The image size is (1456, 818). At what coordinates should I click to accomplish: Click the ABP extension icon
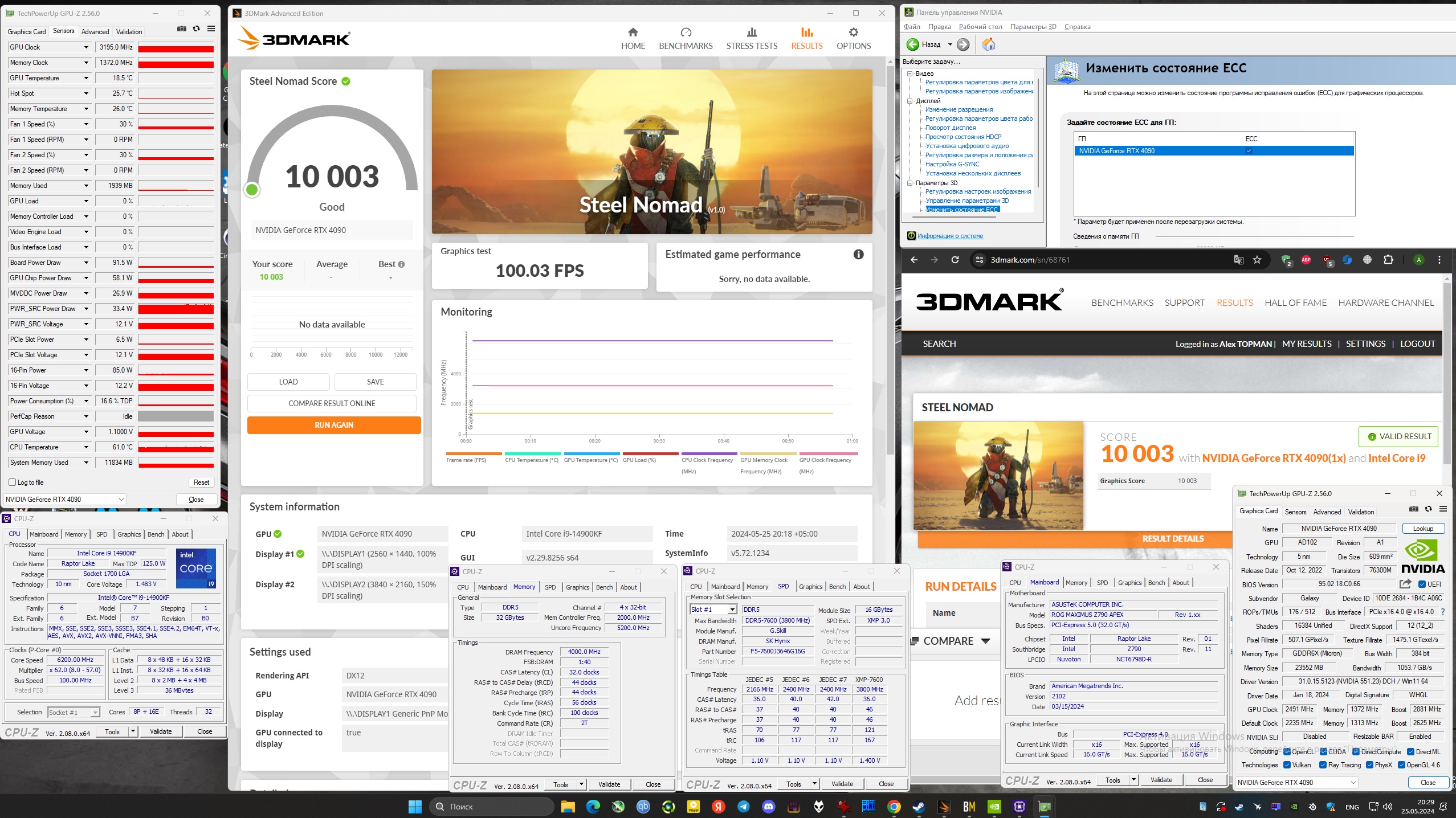[1306, 260]
